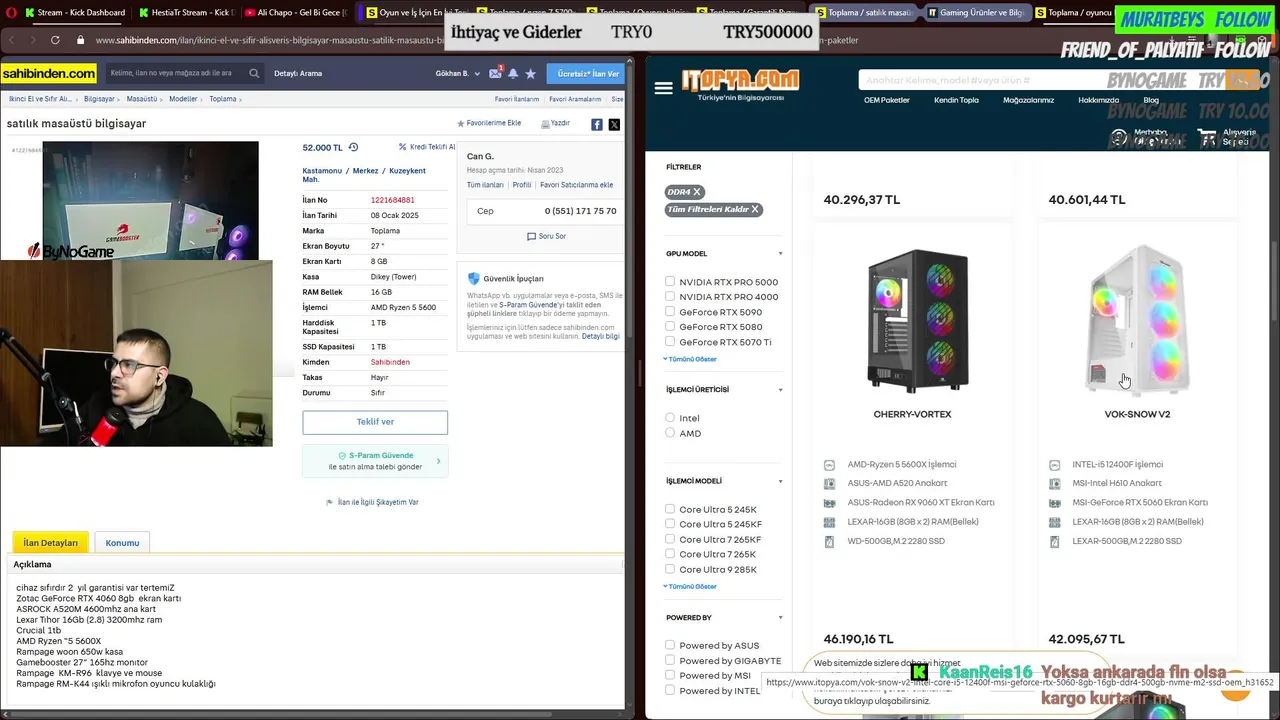Collapse the GPU MODEL filter section
The image size is (1280, 720).
[780, 254]
